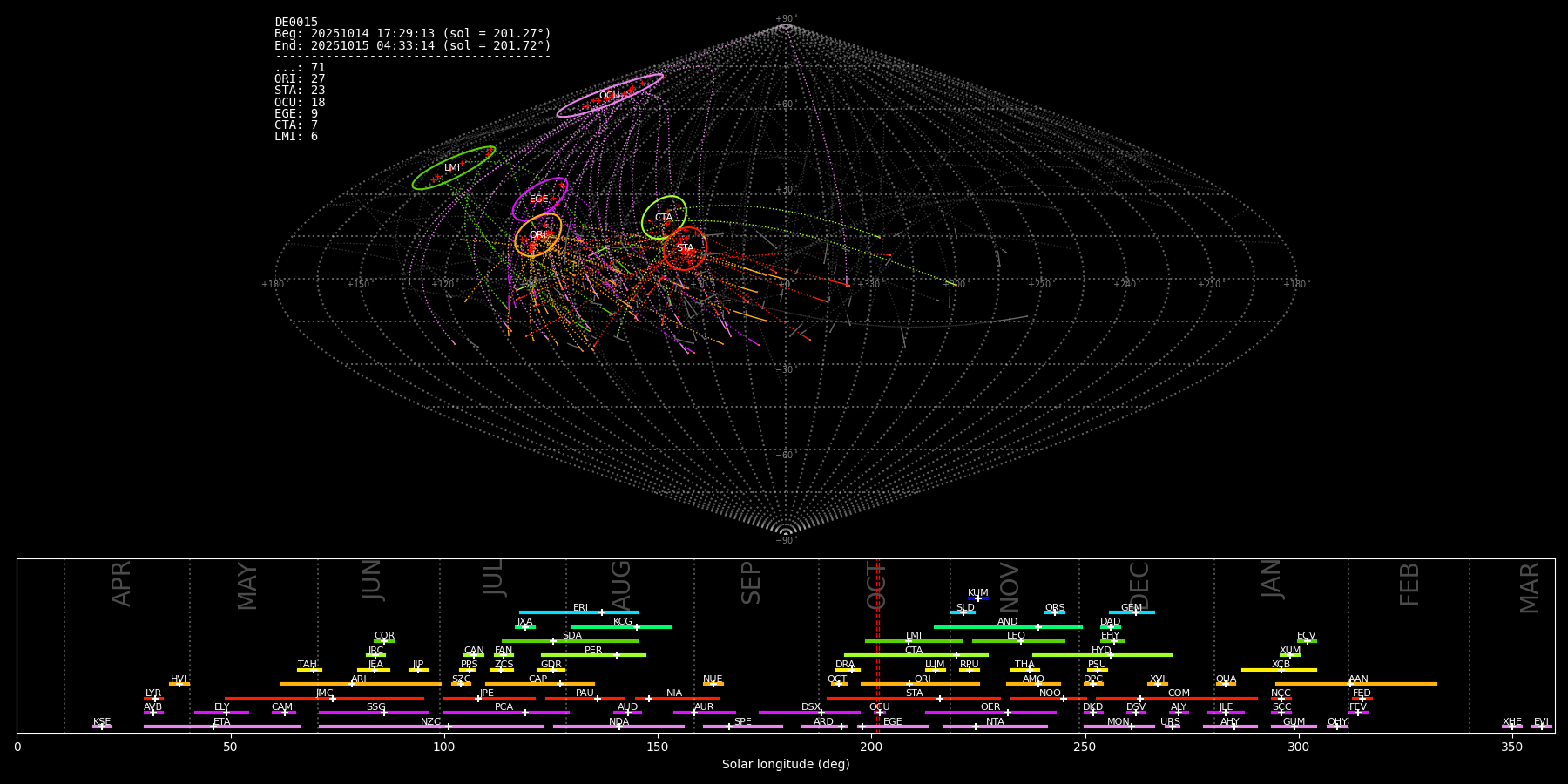Click the QUA shower bar in the timeline
1568x784 pixels.
(1226, 684)
